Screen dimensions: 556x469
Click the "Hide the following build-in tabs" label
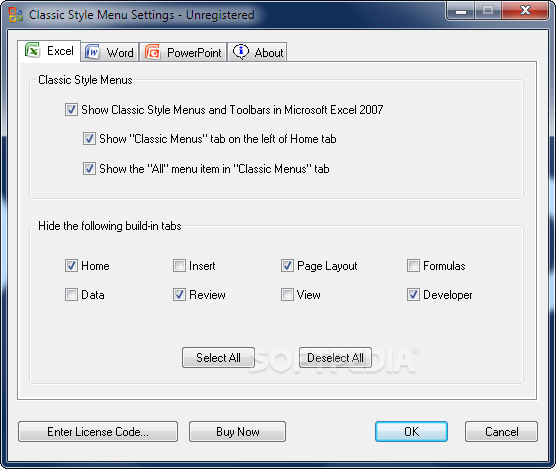pyautogui.click(x=110, y=226)
